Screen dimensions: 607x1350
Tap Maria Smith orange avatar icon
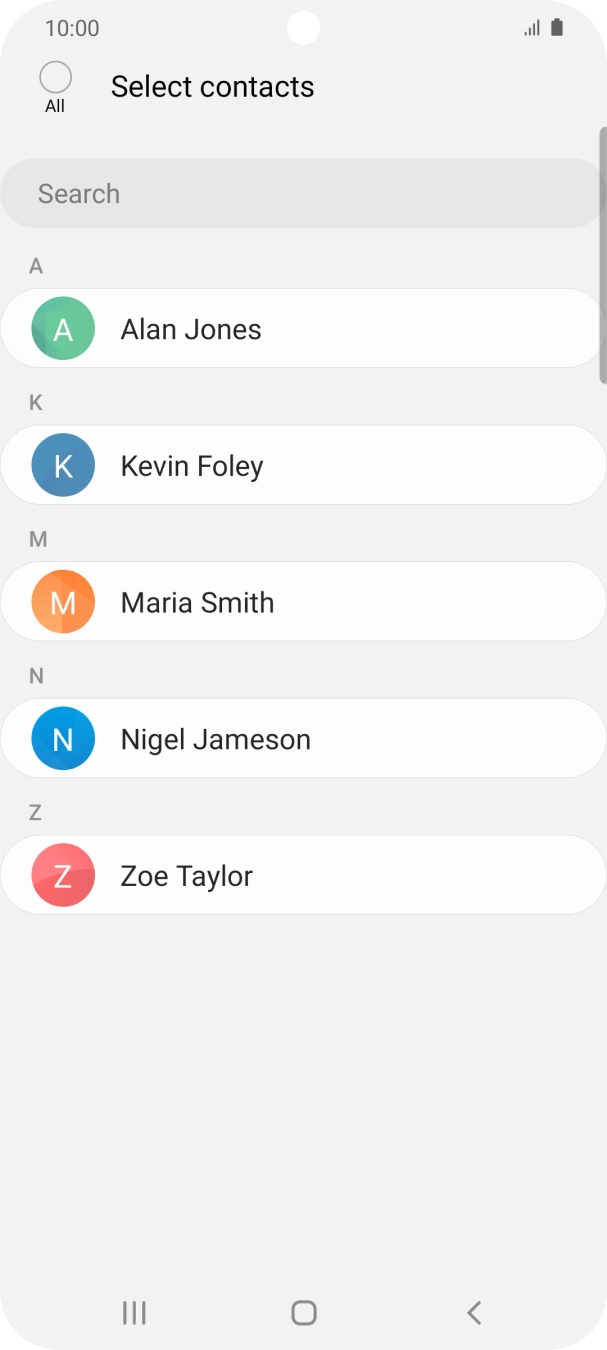click(63, 602)
